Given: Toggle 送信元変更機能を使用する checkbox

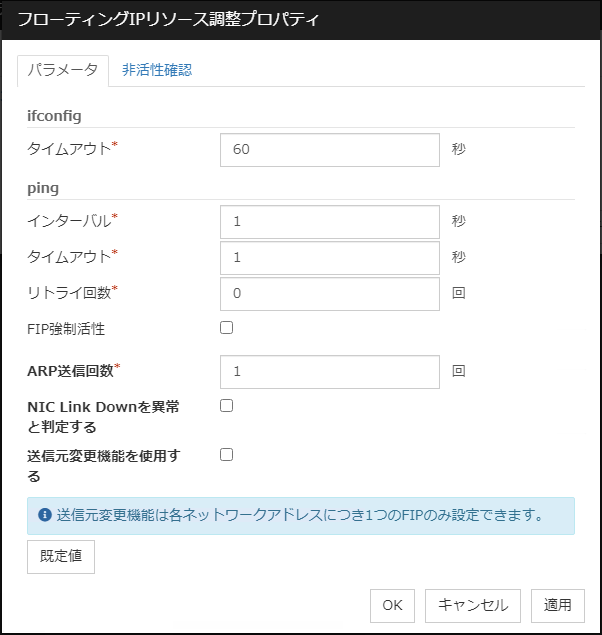Looking at the screenshot, I should pyautogui.click(x=226, y=455).
